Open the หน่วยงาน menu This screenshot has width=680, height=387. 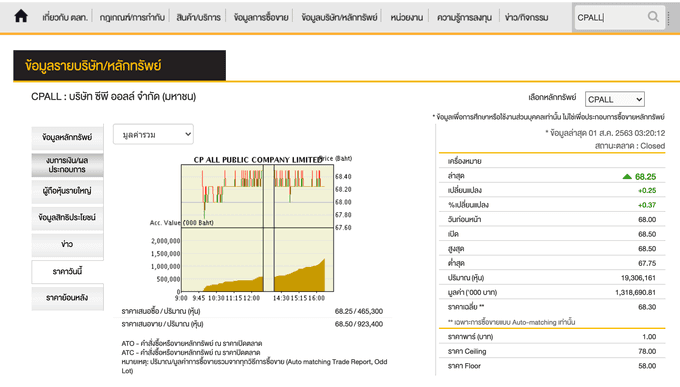[x=406, y=17]
